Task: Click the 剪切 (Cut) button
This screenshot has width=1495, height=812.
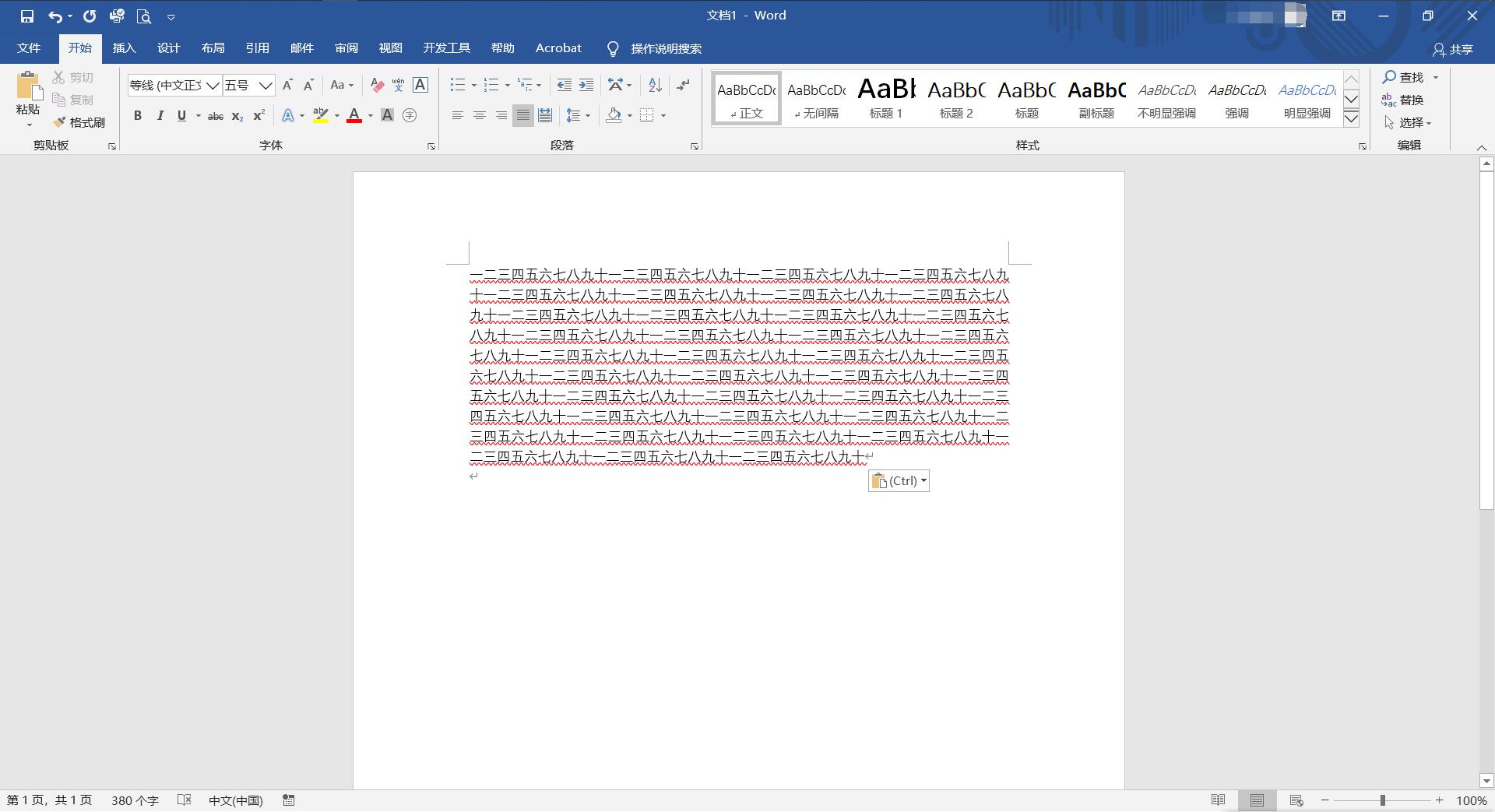Action: click(73, 77)
